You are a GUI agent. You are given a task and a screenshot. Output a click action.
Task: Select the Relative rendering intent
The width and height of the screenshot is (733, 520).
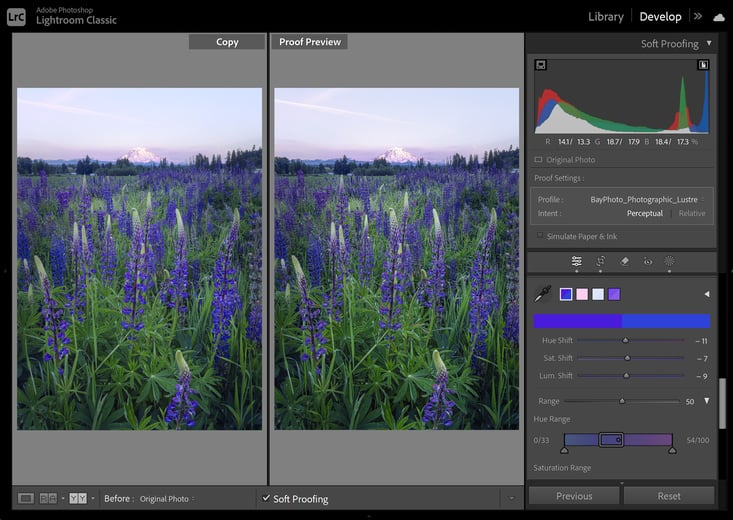[692, 213]
